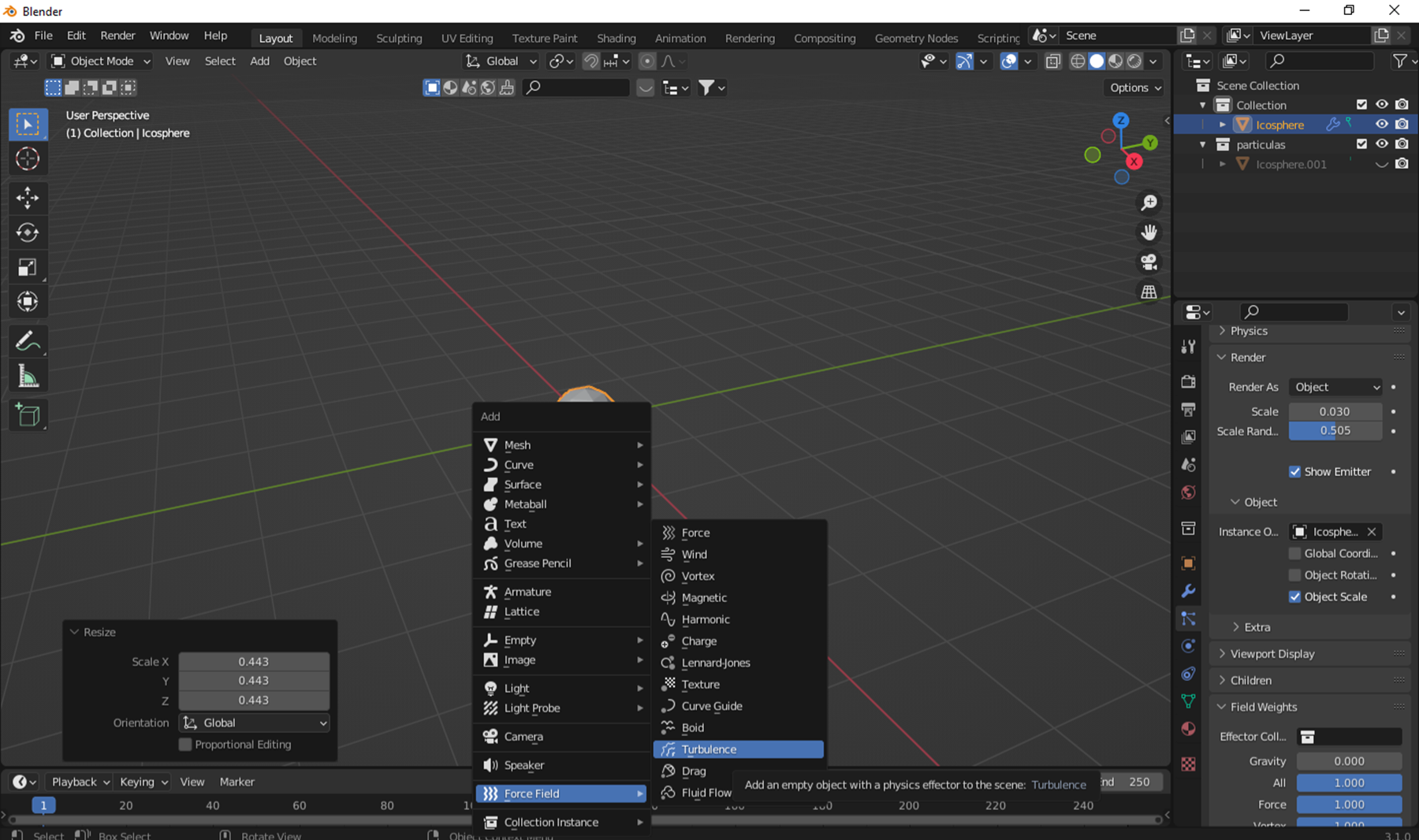Select the Measure tool
The width and height of the screenshot is (1419, 840).
(28, 377)
